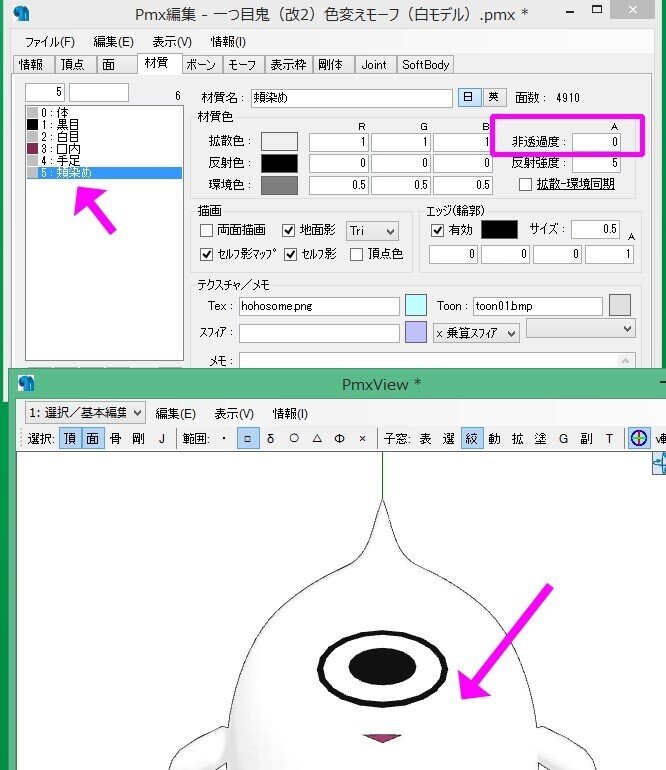666x770 pixels.
Task: Select face selection mode 面 in PmxView
Action: tap(93, 438)
